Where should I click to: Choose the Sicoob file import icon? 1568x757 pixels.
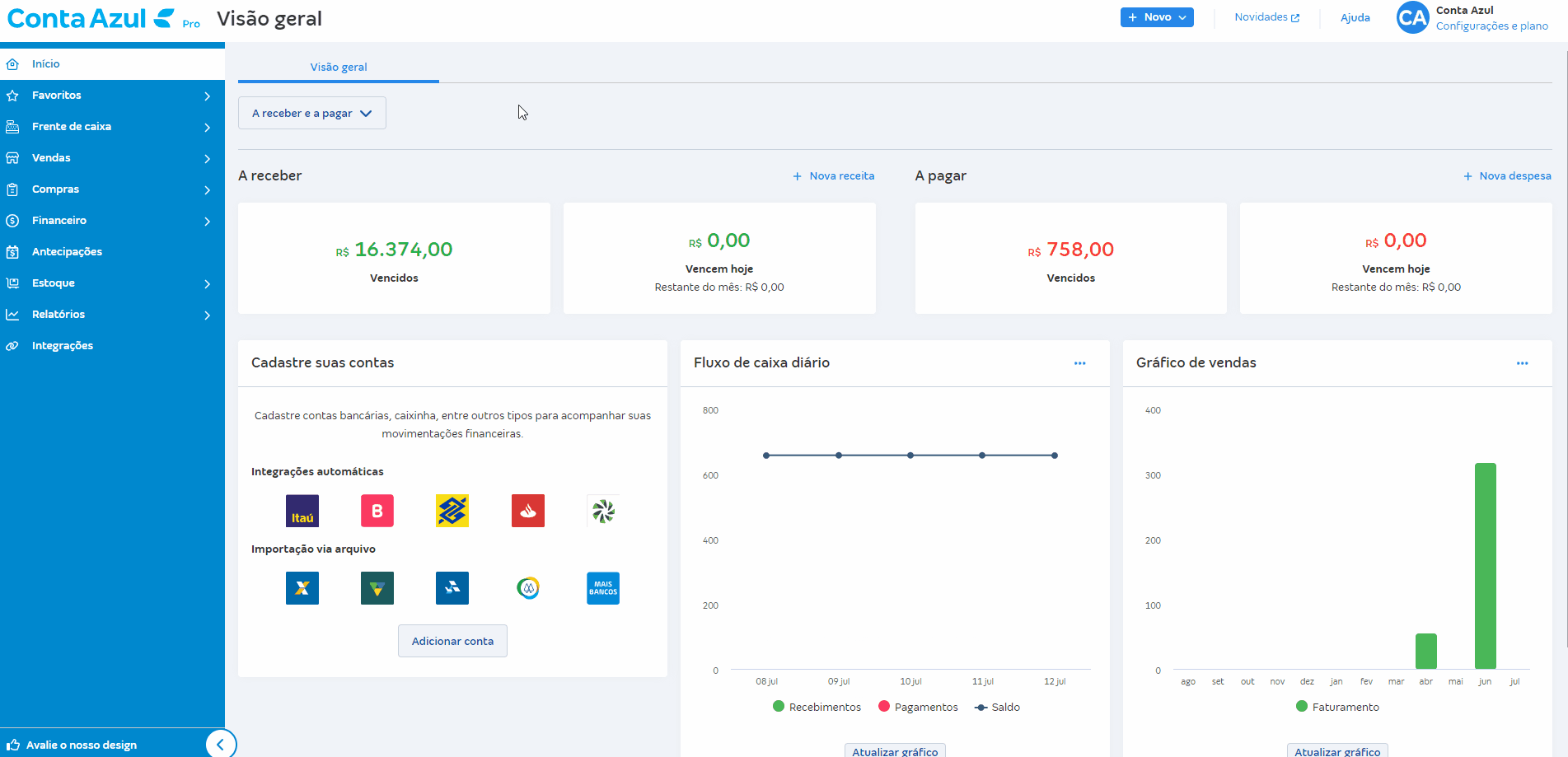377,588
